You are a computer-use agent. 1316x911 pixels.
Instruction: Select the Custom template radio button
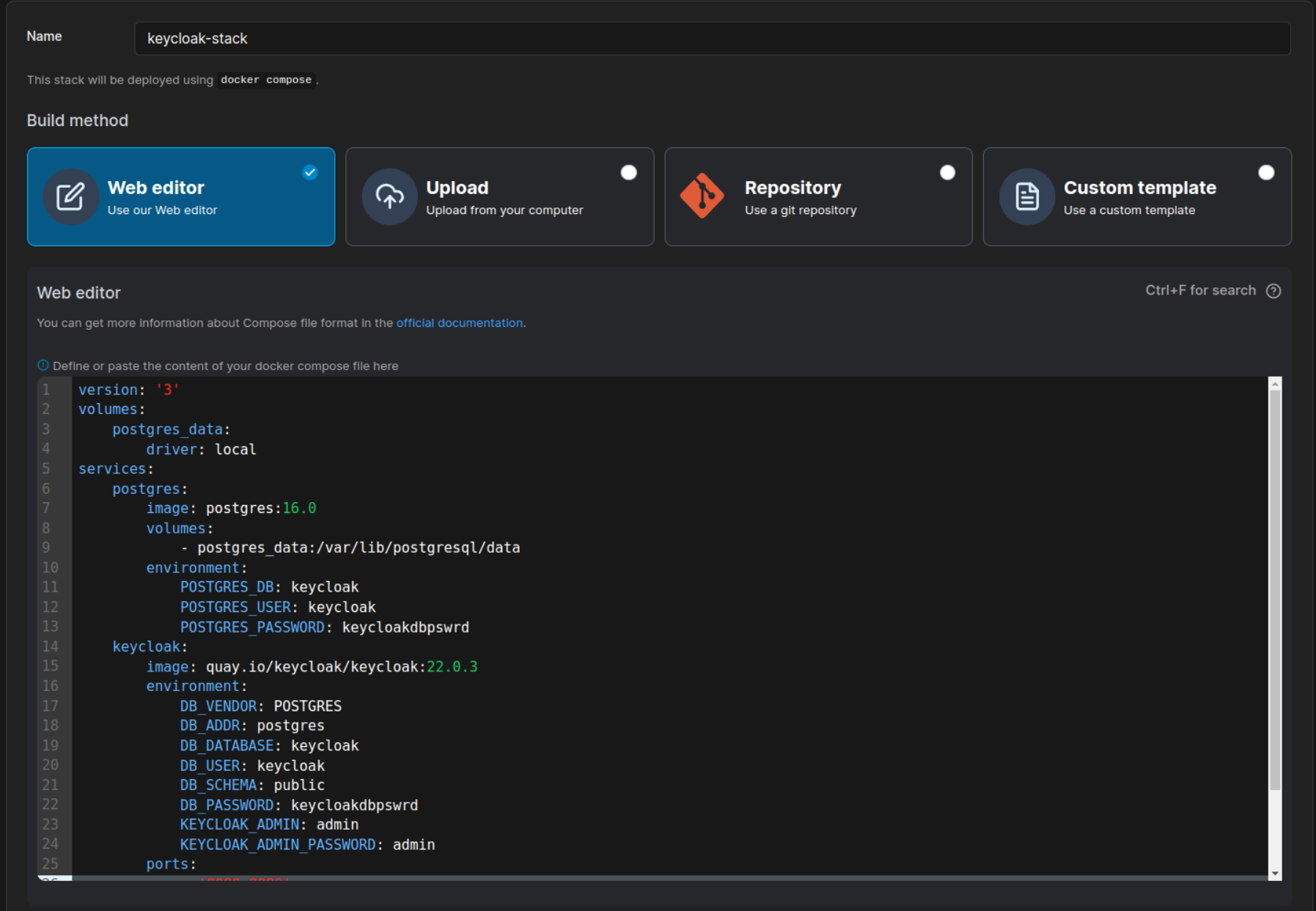click(1266, 172)
